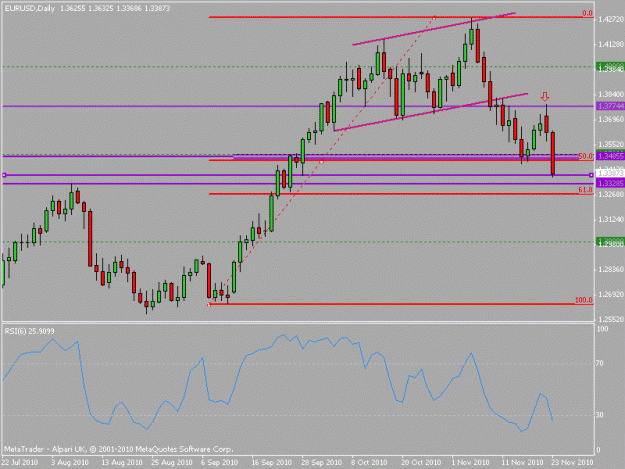The image size is (625, 469).
Task: Click the 8 Oct 2010 date label
Action: [369, 462]
